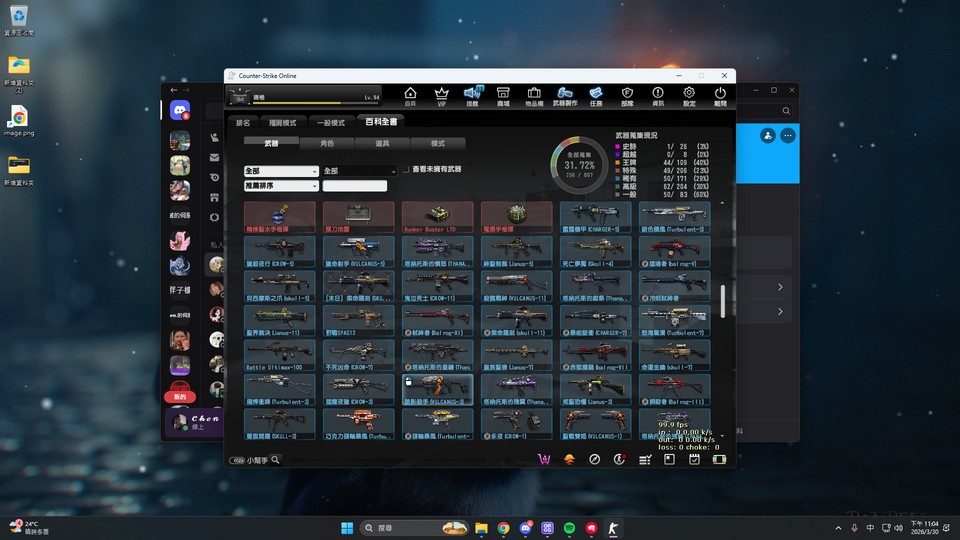
Task: Open 武器製作 weapon crafting icon
Action: [x=565, y=96]
